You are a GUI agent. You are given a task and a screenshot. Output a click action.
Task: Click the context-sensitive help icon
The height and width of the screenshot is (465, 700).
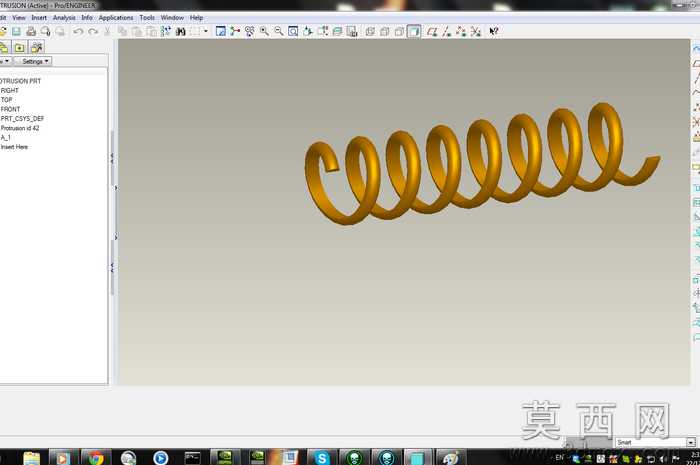click(x=493, y=31)
